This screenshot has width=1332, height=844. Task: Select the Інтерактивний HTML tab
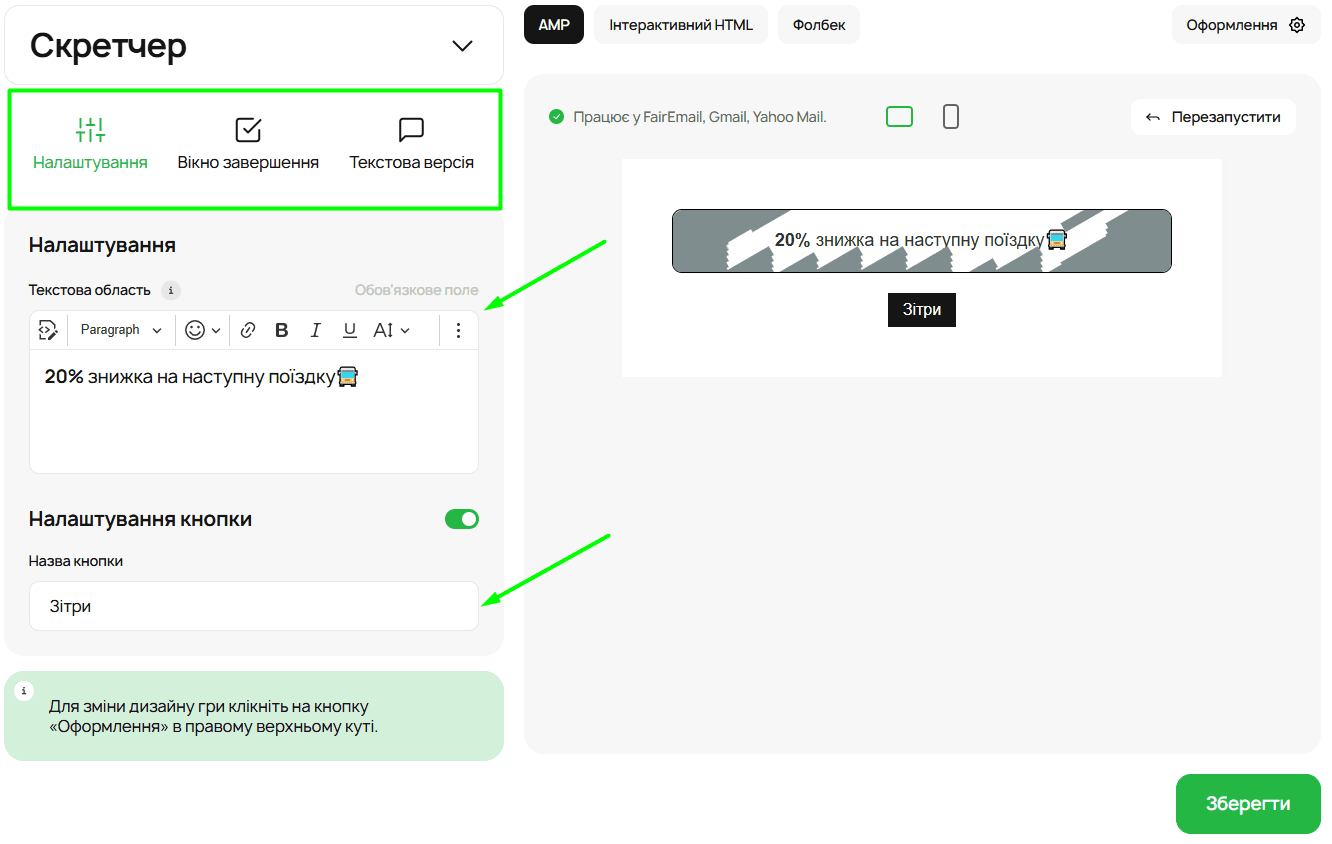point(680,25)
